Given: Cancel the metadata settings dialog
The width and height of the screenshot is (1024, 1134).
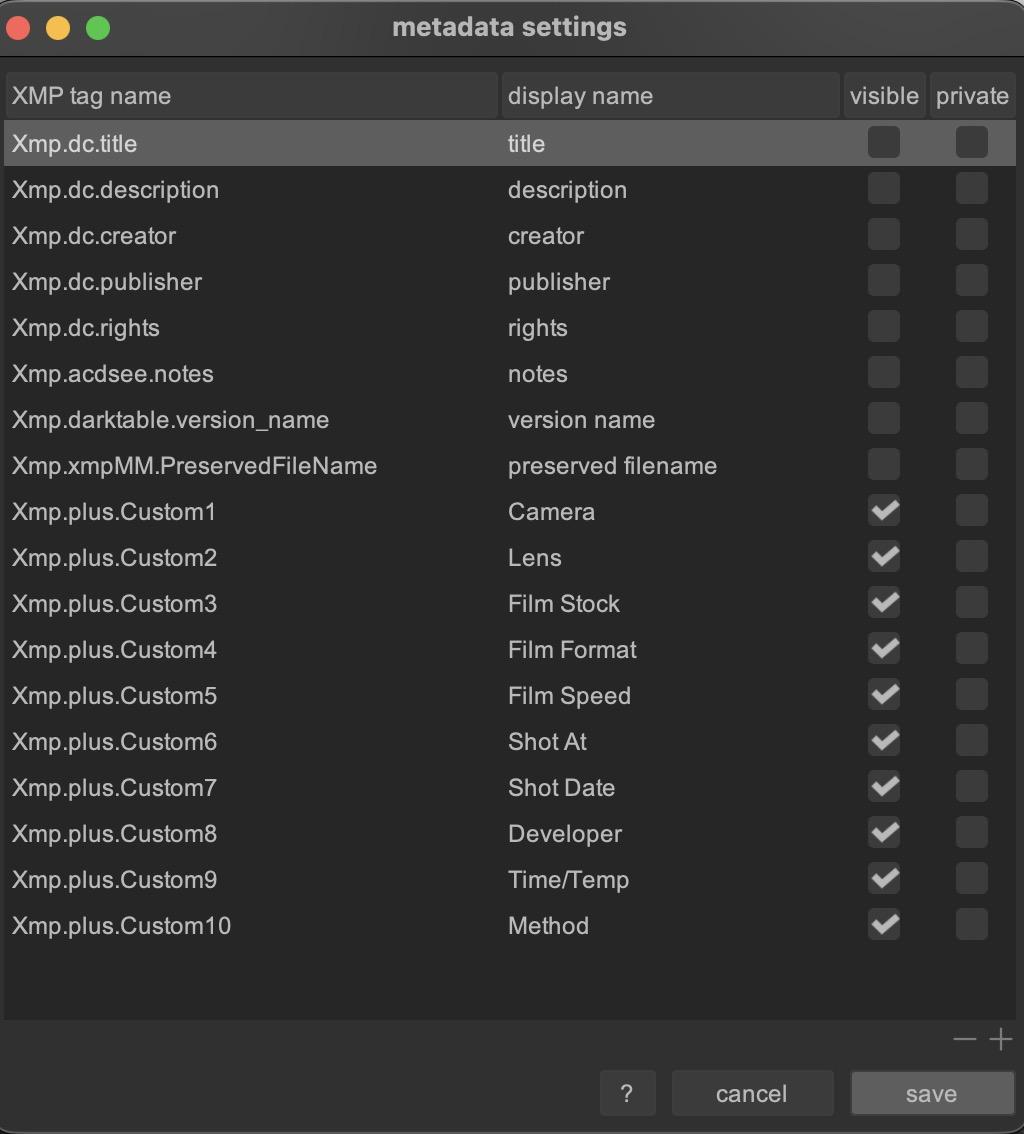Looking at the screenshot, I should click(x=752, y=1093).
